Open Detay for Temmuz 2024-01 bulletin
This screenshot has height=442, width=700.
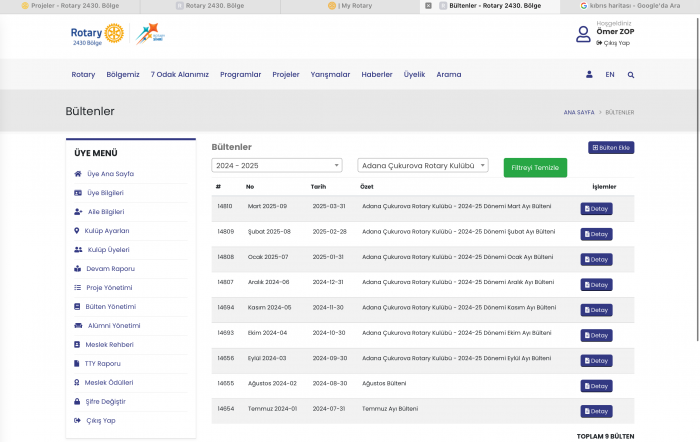click(596, 411)
